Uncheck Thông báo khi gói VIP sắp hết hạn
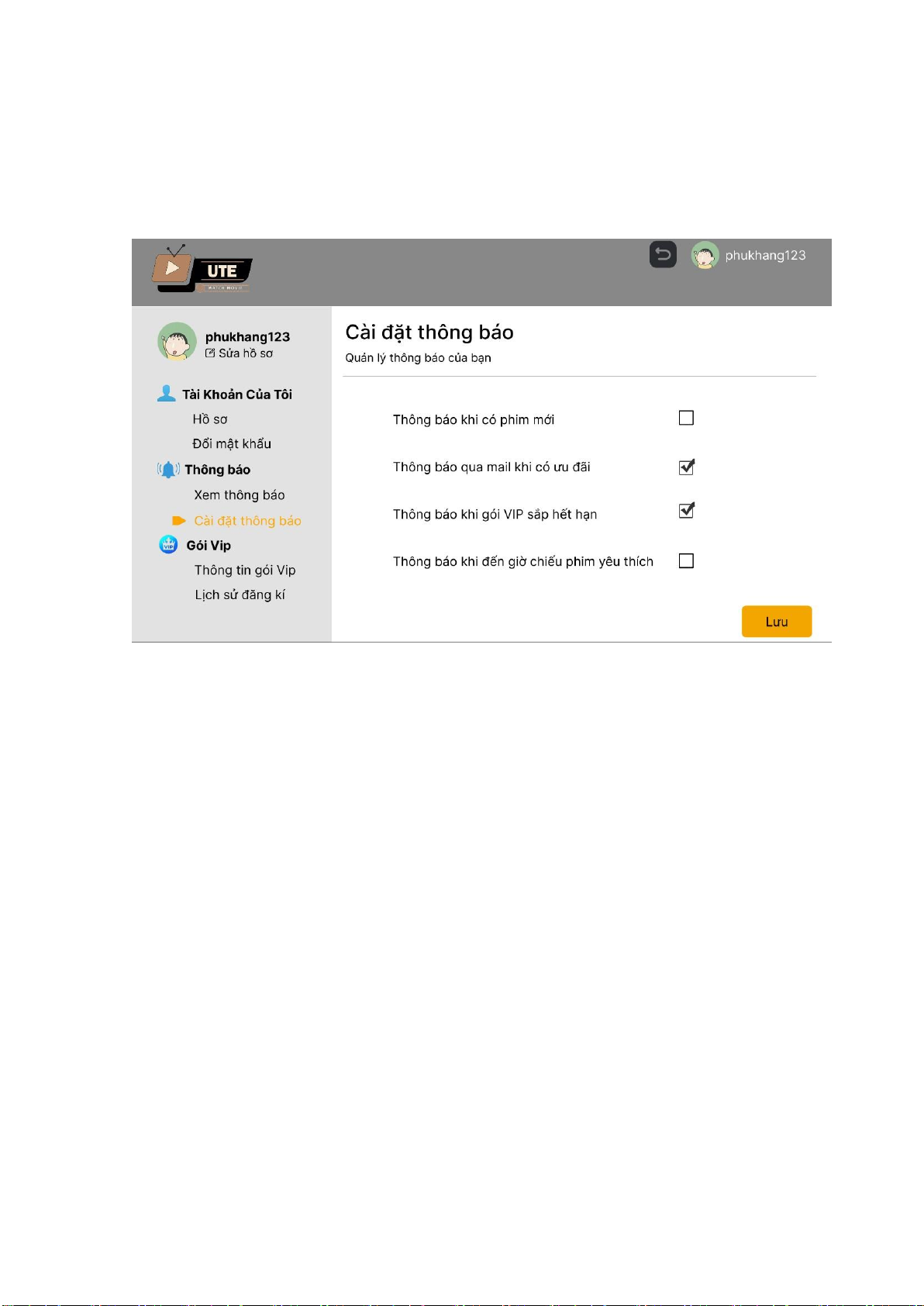The height and width of the screenshot is (1306, 924). pyautogui.click(x=687, y=511)
